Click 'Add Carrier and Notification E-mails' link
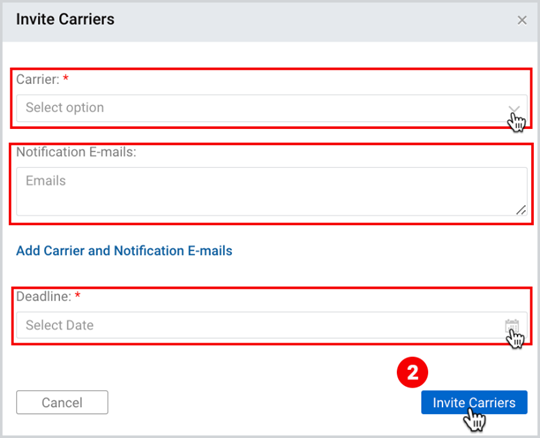Viewport: 540px width, 438px height. tap(124, 251)
